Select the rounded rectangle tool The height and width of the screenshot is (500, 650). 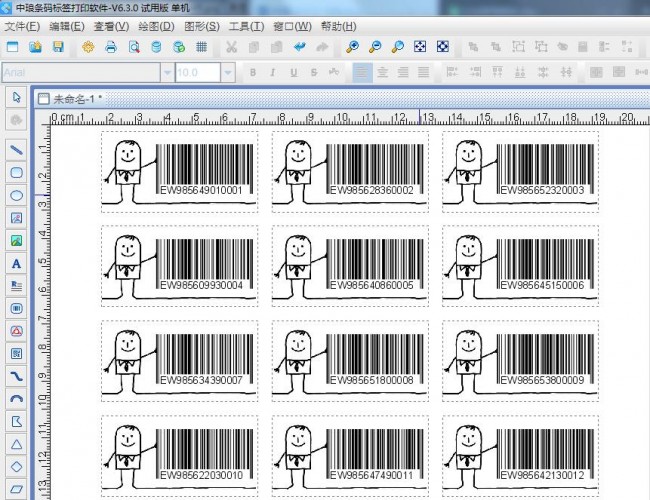pyautogui.click(x=16, y=172)
